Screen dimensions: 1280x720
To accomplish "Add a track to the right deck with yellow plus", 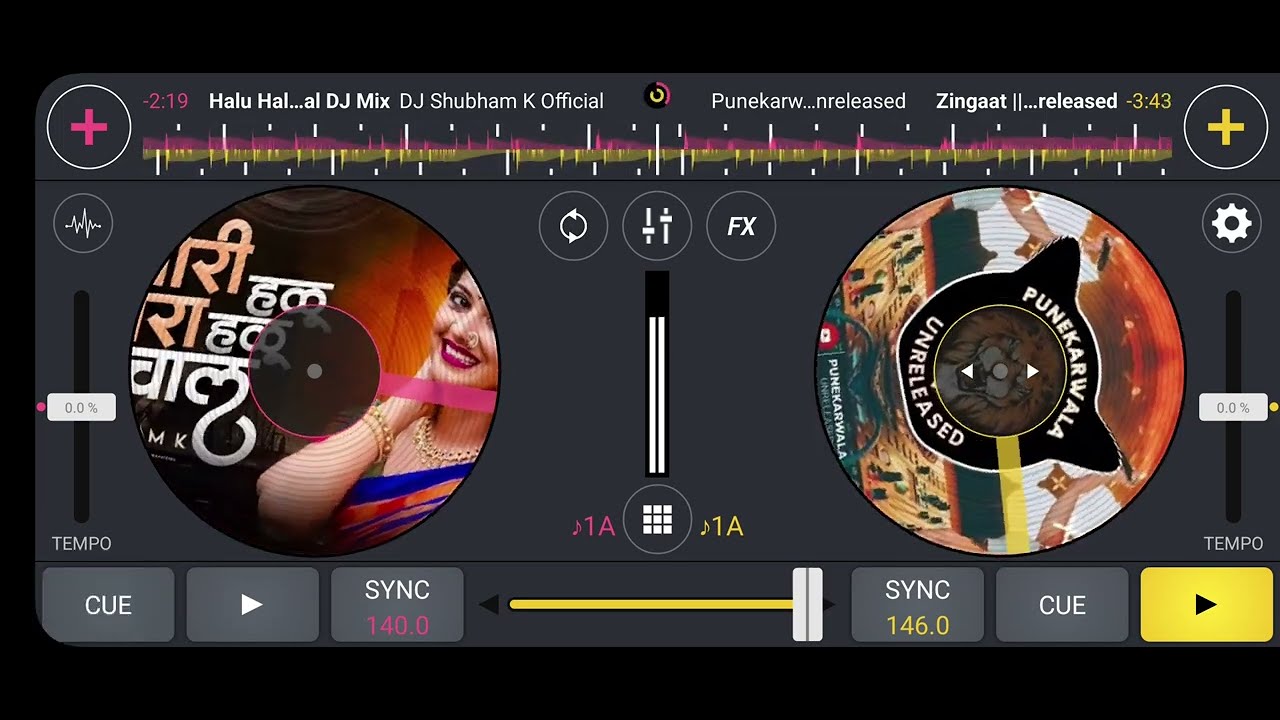I will click(x=1225, y=127).
